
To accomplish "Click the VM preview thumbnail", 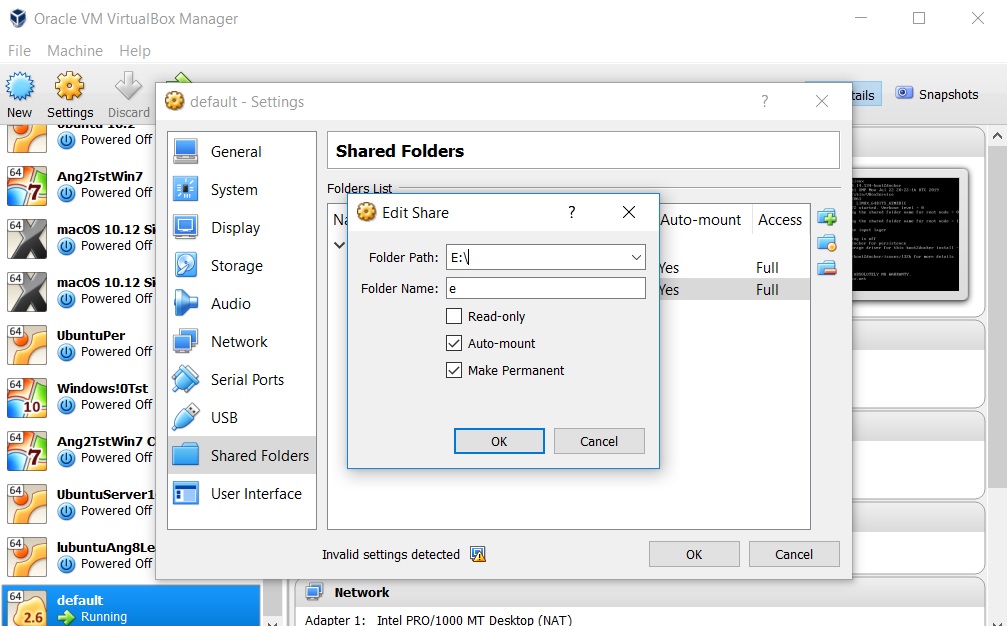I will 905,235.
